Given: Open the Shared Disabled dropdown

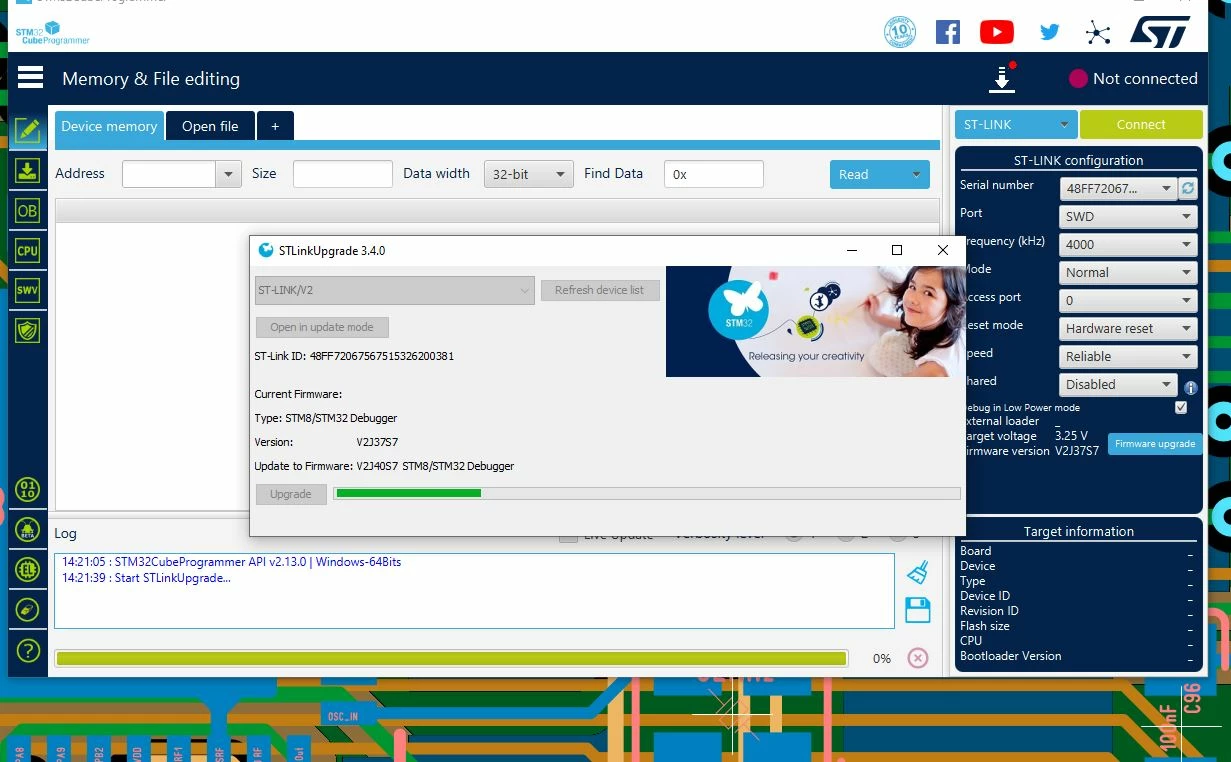Looking at the screenshot, I should 1119,384.
